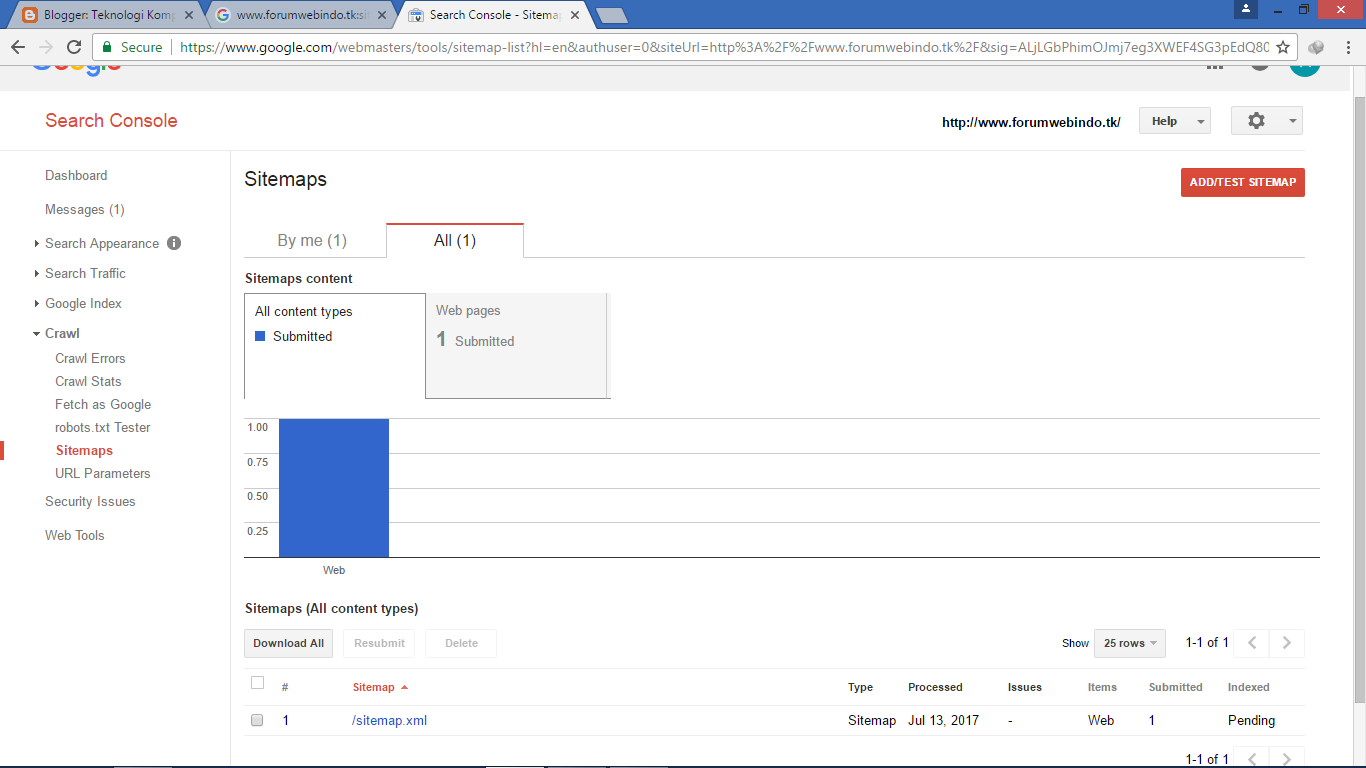Go to previous page of sitemaps
The image size is (1366, 768).
click(x=1252, y=643)
